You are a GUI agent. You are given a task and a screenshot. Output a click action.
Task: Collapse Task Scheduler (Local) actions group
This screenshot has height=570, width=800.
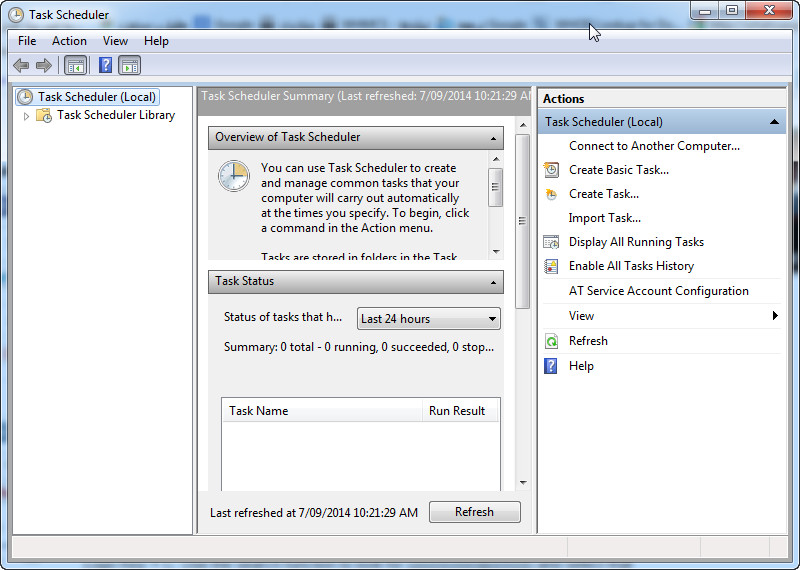(x=774, y=122)
